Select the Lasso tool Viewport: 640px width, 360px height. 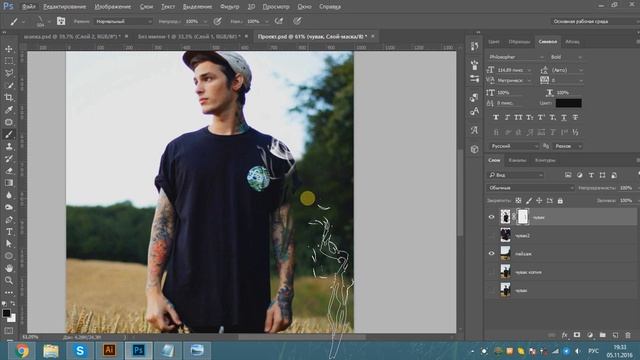[x=9, y=73]
